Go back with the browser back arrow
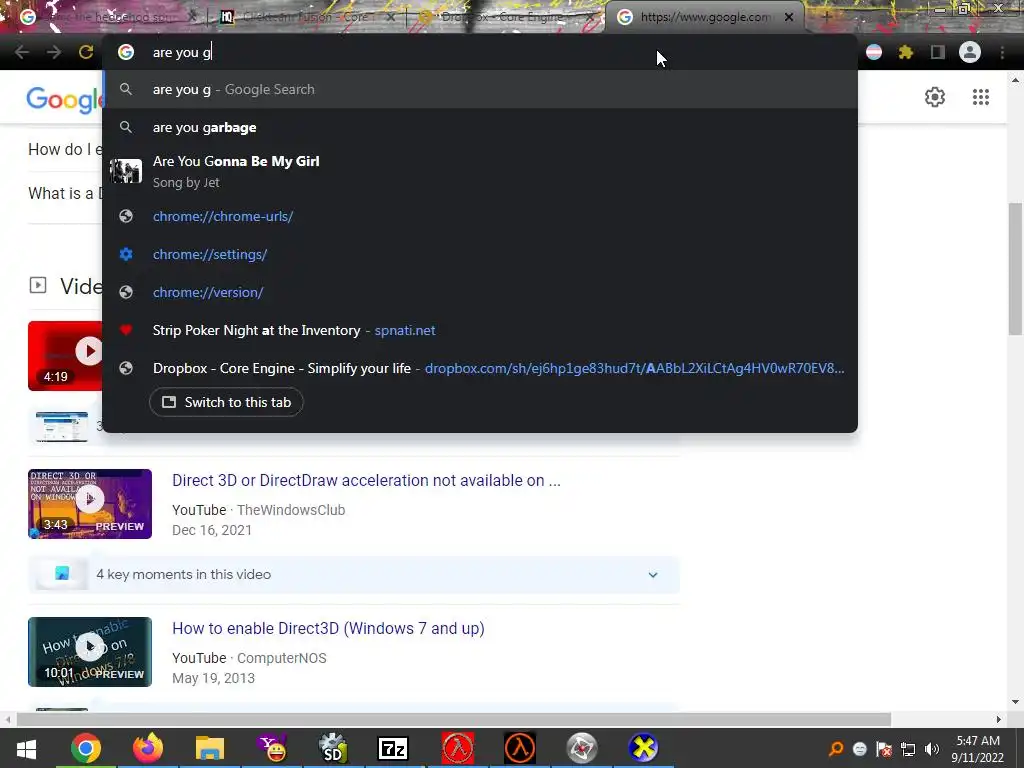Viewport: 1024px width, 768px height. tap(22, 52)
